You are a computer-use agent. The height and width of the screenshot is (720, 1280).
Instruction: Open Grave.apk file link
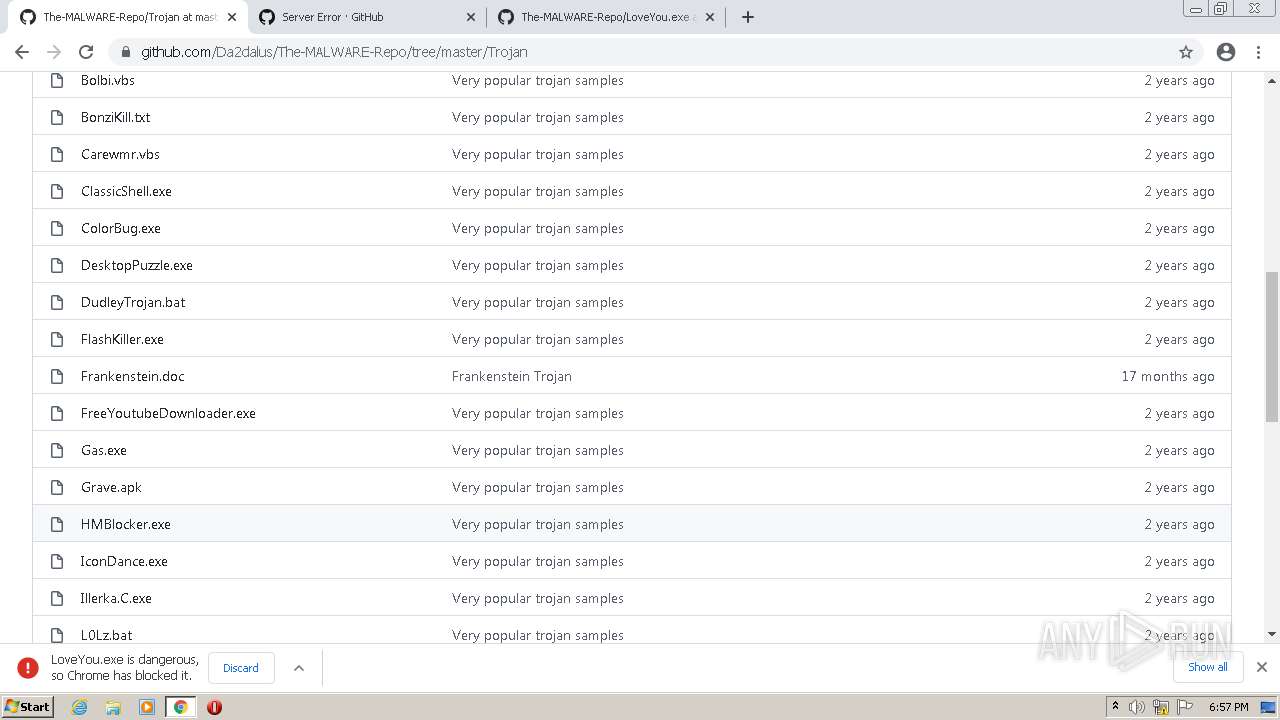[111, 487]
